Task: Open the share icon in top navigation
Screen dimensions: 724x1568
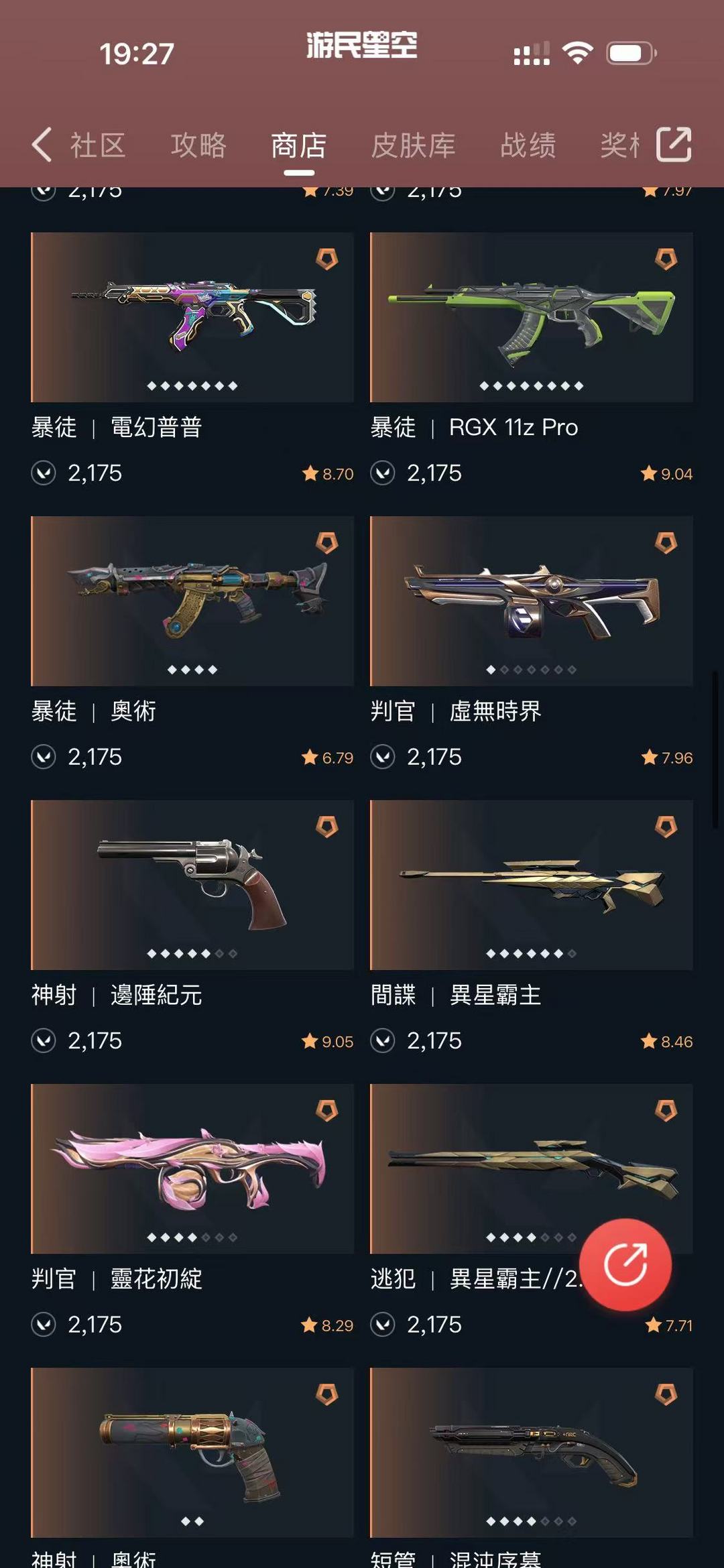Action: (x=674, y=145)
